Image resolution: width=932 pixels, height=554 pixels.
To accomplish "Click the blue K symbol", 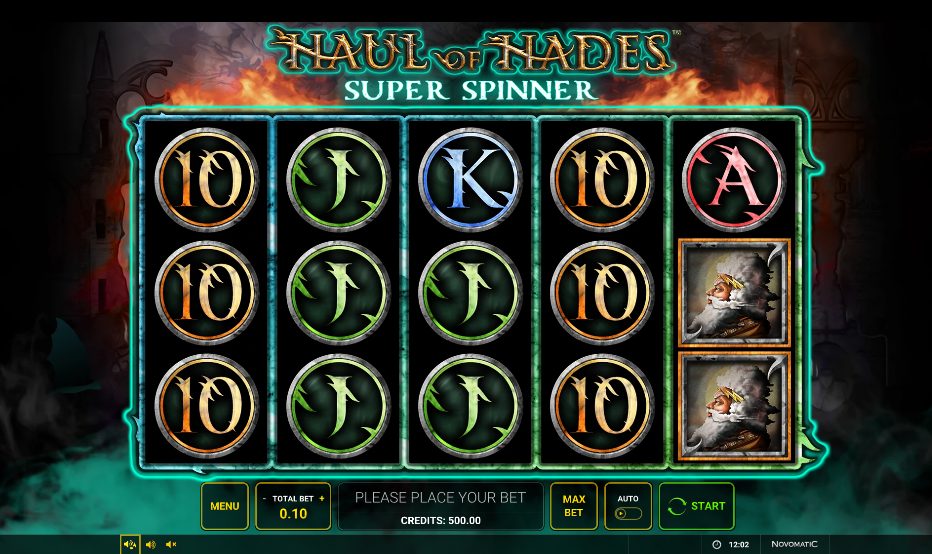I will [470, 179].
